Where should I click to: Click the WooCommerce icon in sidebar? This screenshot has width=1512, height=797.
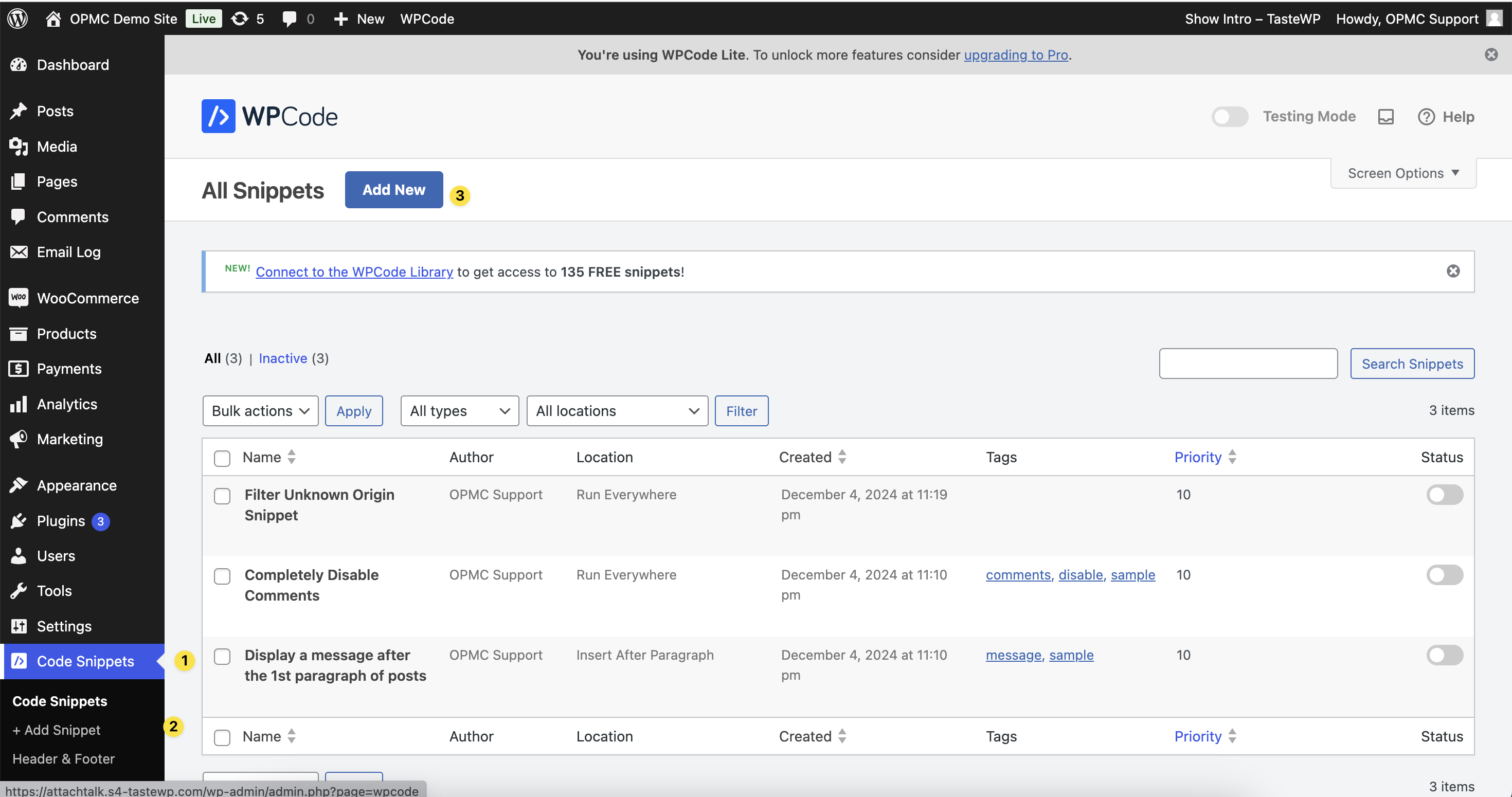[x=19, y=298]
